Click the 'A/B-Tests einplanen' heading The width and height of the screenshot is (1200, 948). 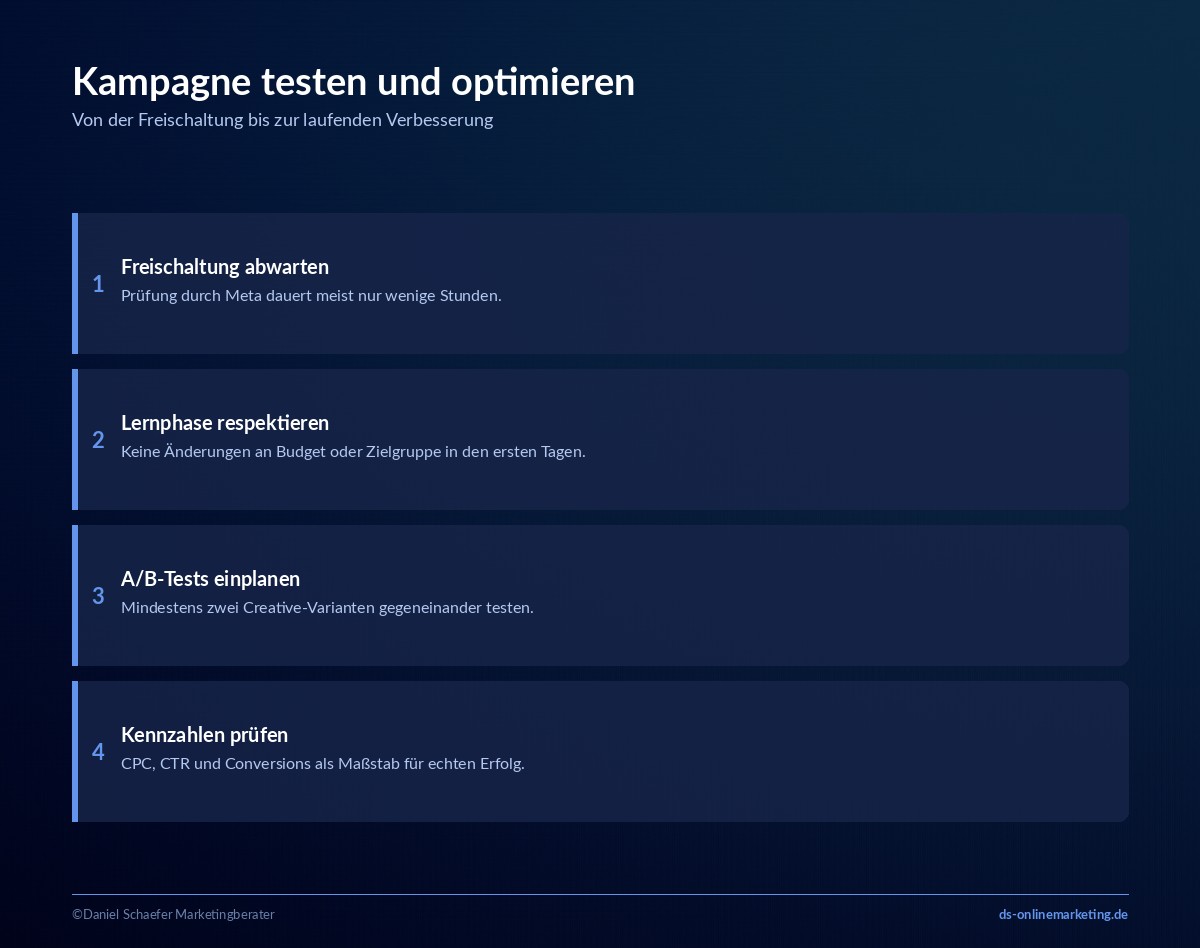[x=210, y=579]
